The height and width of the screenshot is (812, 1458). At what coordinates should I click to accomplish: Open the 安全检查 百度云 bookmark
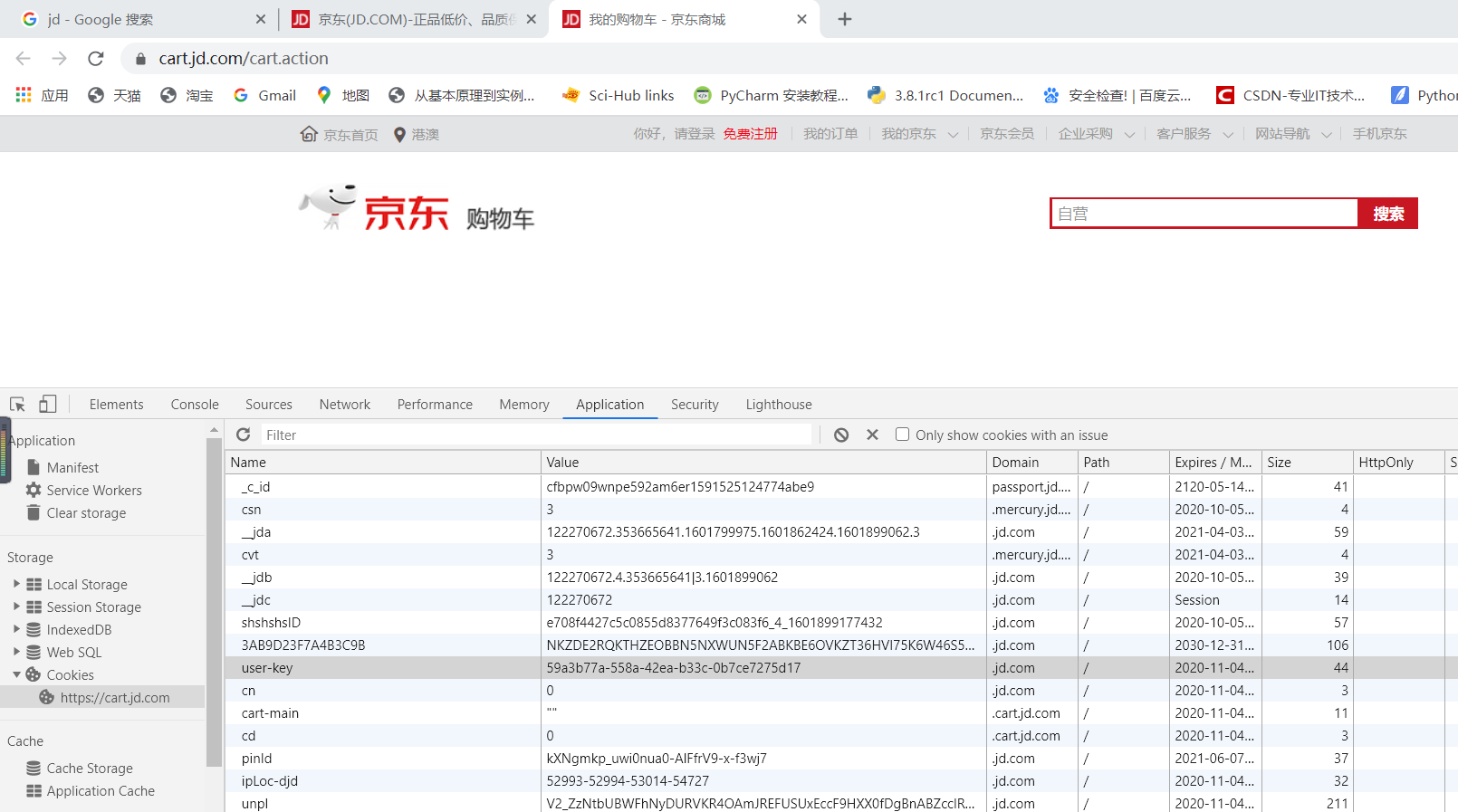tap(1117, 95)
